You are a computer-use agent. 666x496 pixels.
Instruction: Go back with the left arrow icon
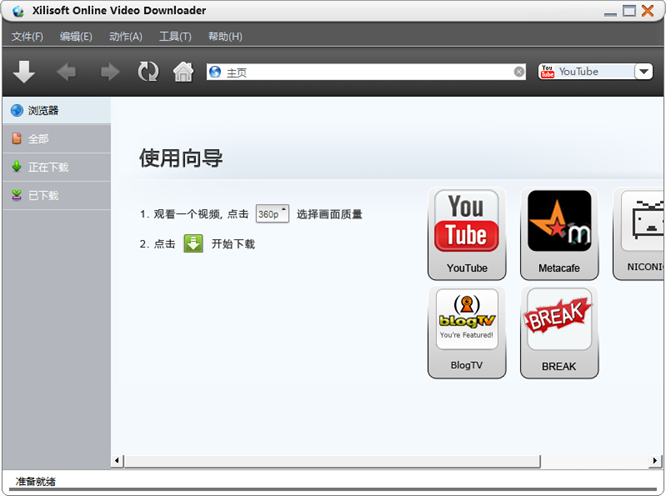(66, 72)
